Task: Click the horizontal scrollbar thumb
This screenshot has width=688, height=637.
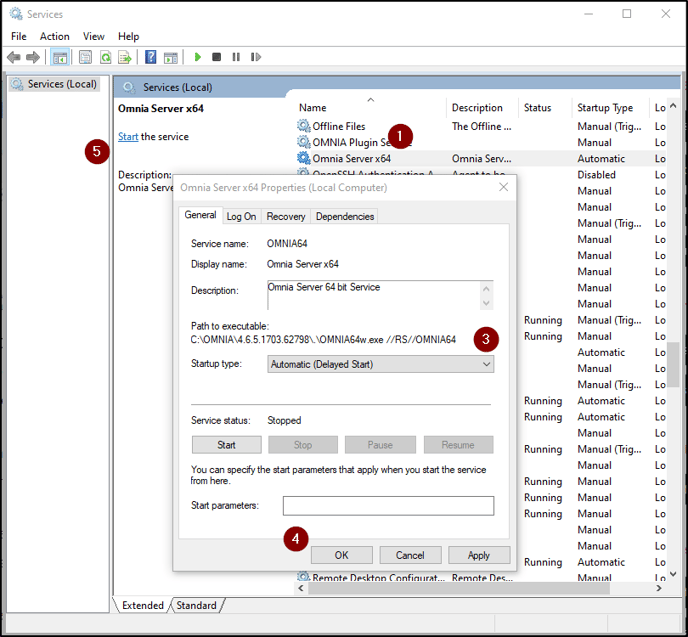Action: point(459,588)
